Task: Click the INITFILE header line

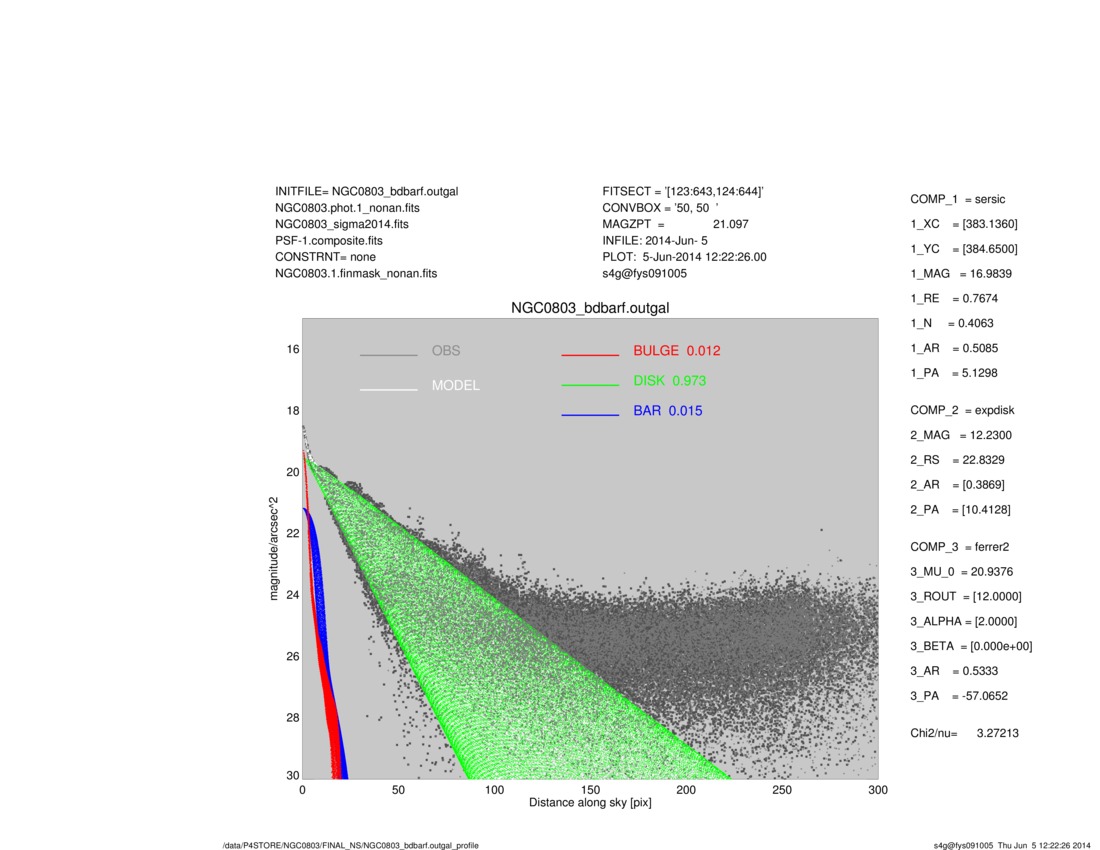Action: [x=367, y=191]
